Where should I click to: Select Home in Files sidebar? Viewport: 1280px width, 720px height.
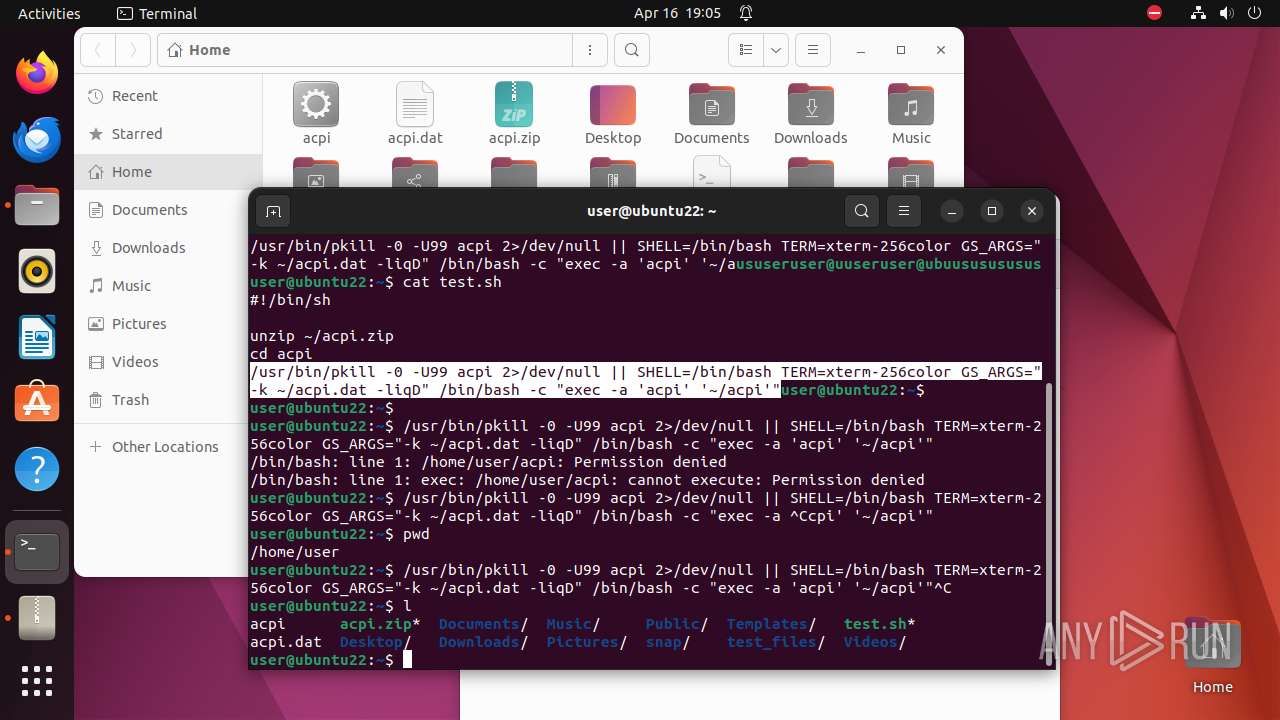coord(168,172)
